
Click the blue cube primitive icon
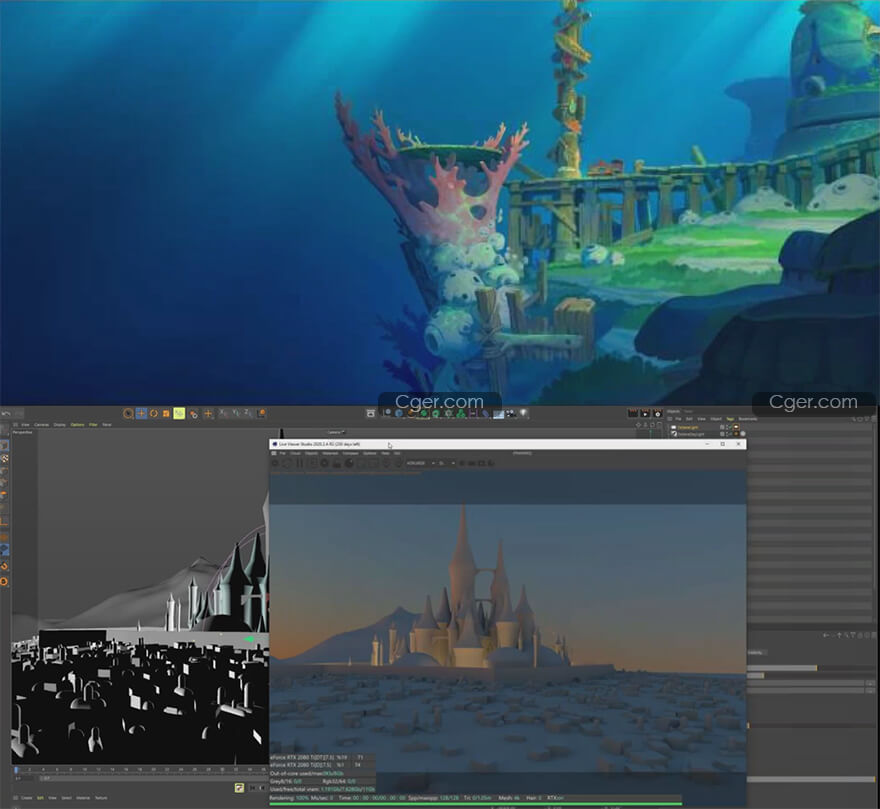point(399,414)
